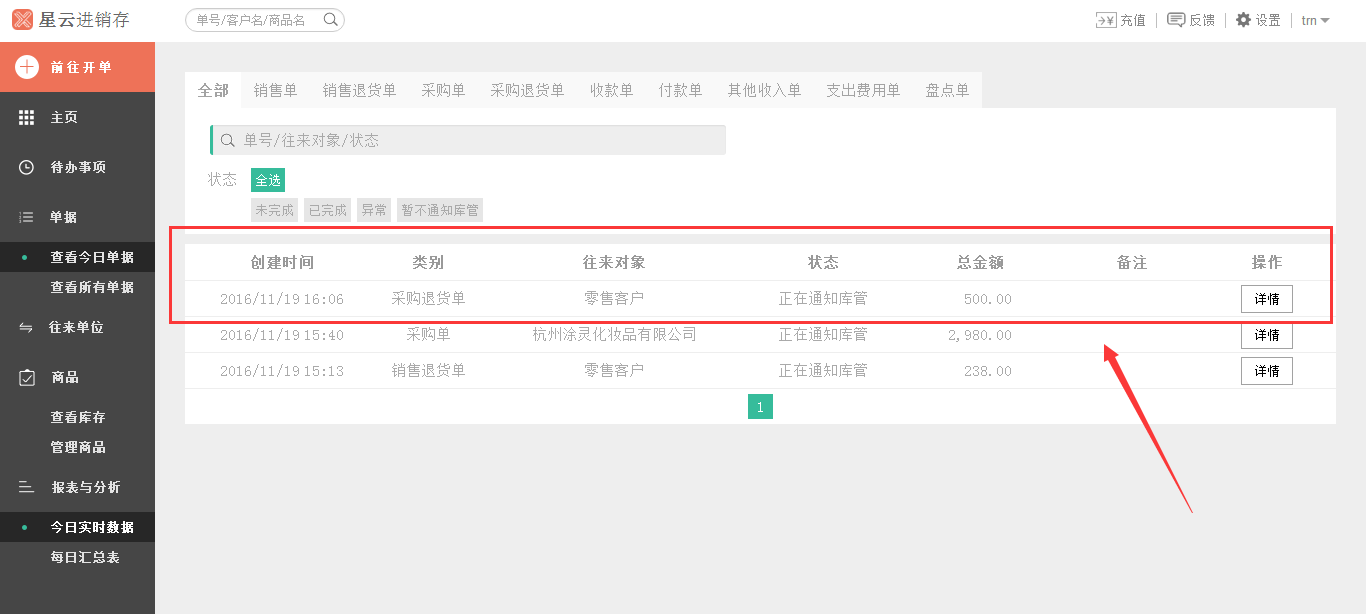
Task: Open 查看所有单据 in the sidebar
Action: click(x=92, y=287)
